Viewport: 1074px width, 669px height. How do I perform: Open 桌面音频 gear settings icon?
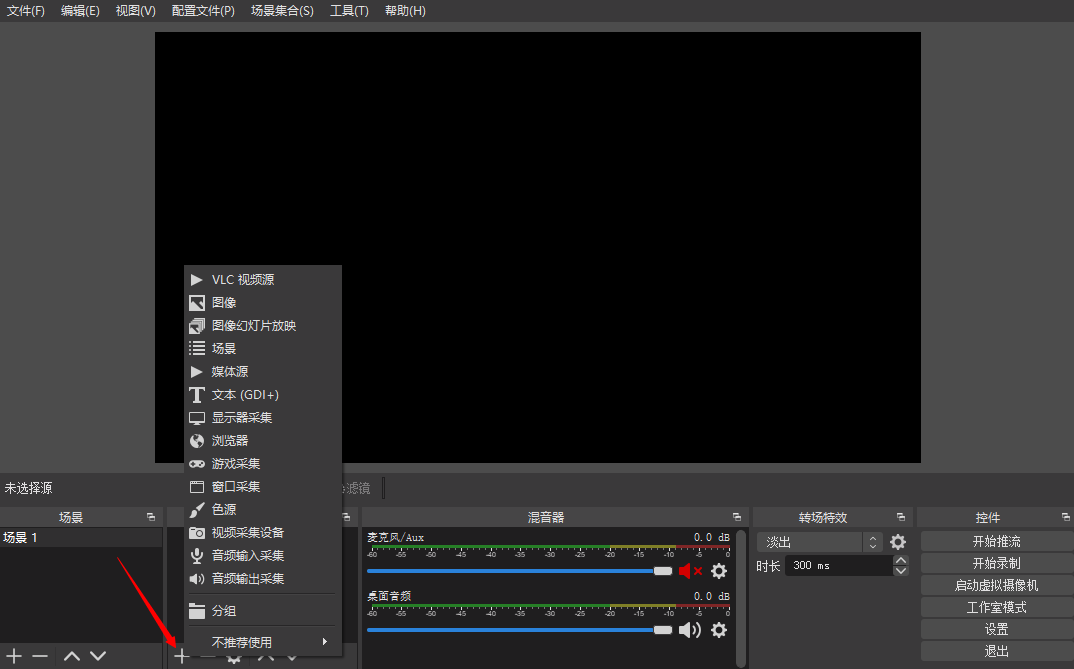point(719,630)
